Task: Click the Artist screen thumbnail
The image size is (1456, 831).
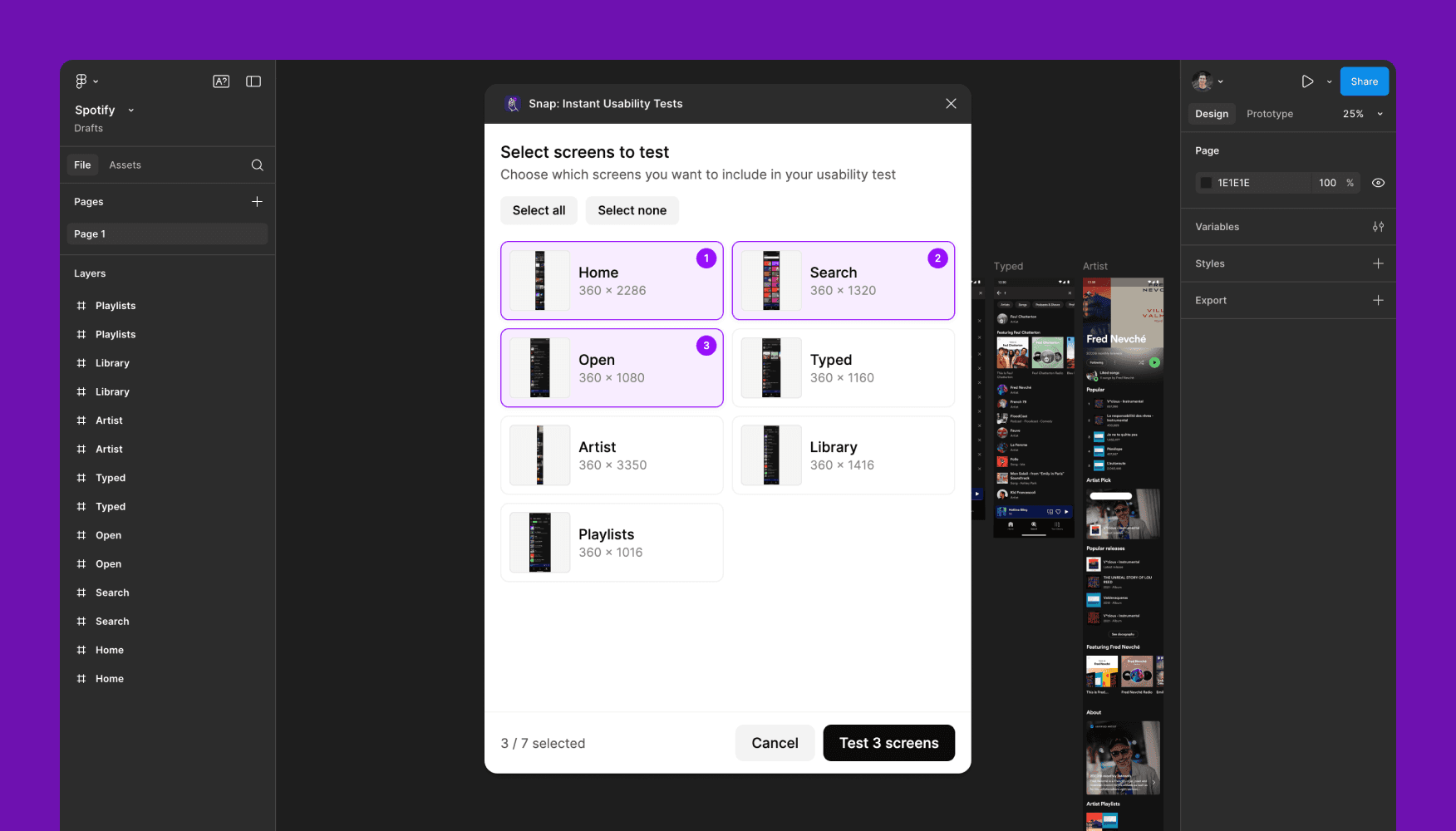Action: tap(539, 455)
